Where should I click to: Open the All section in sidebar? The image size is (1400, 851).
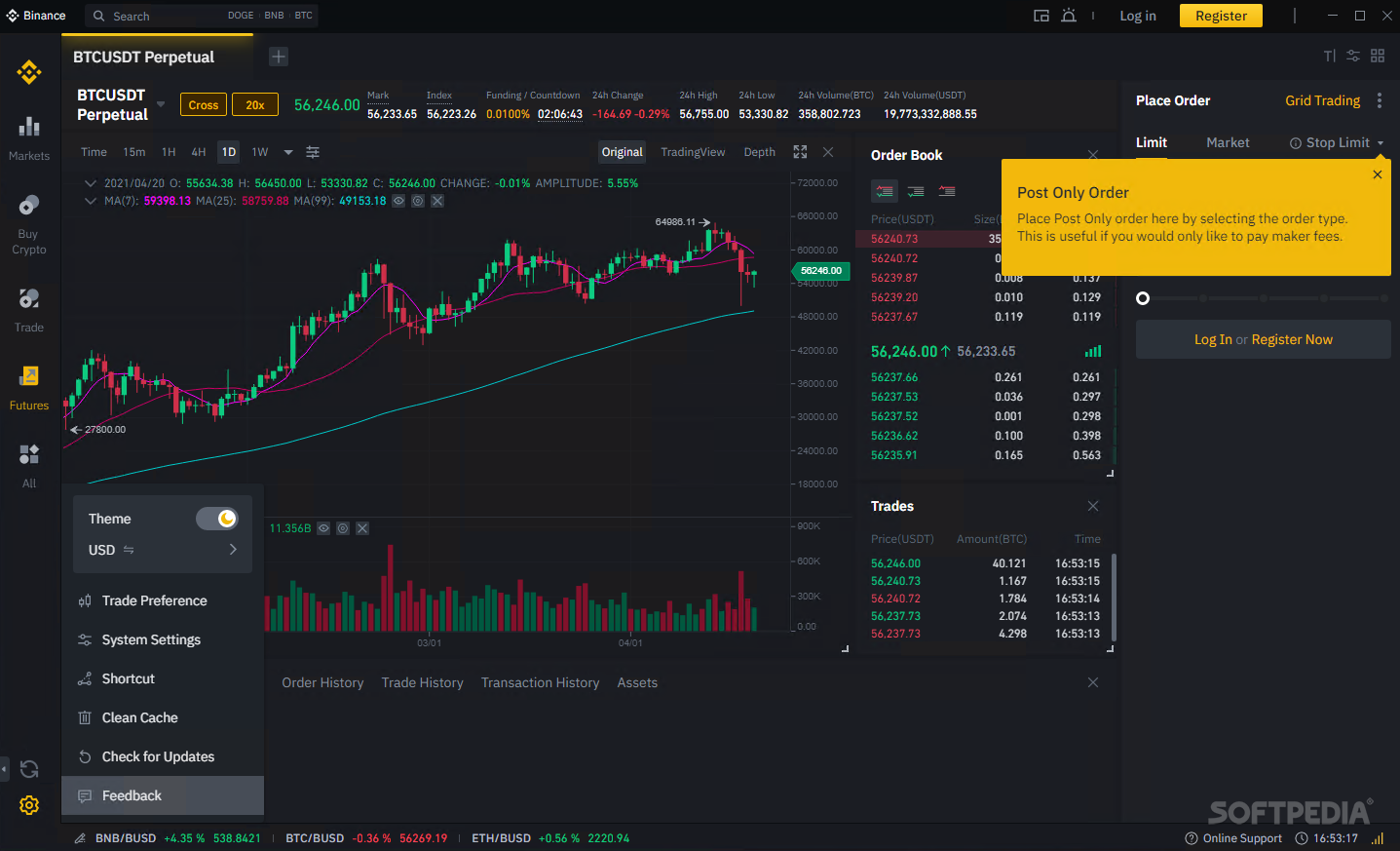tap(29, 466)
